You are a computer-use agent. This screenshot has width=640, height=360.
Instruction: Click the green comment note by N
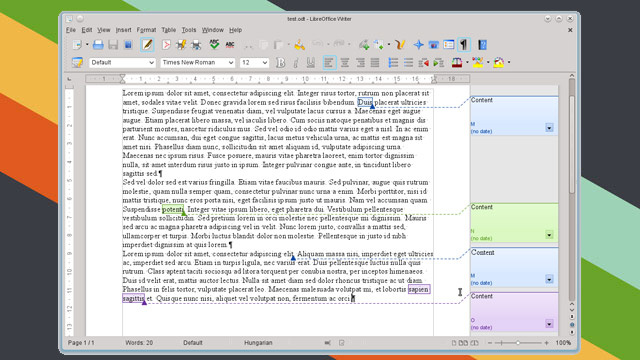point(514,222)
